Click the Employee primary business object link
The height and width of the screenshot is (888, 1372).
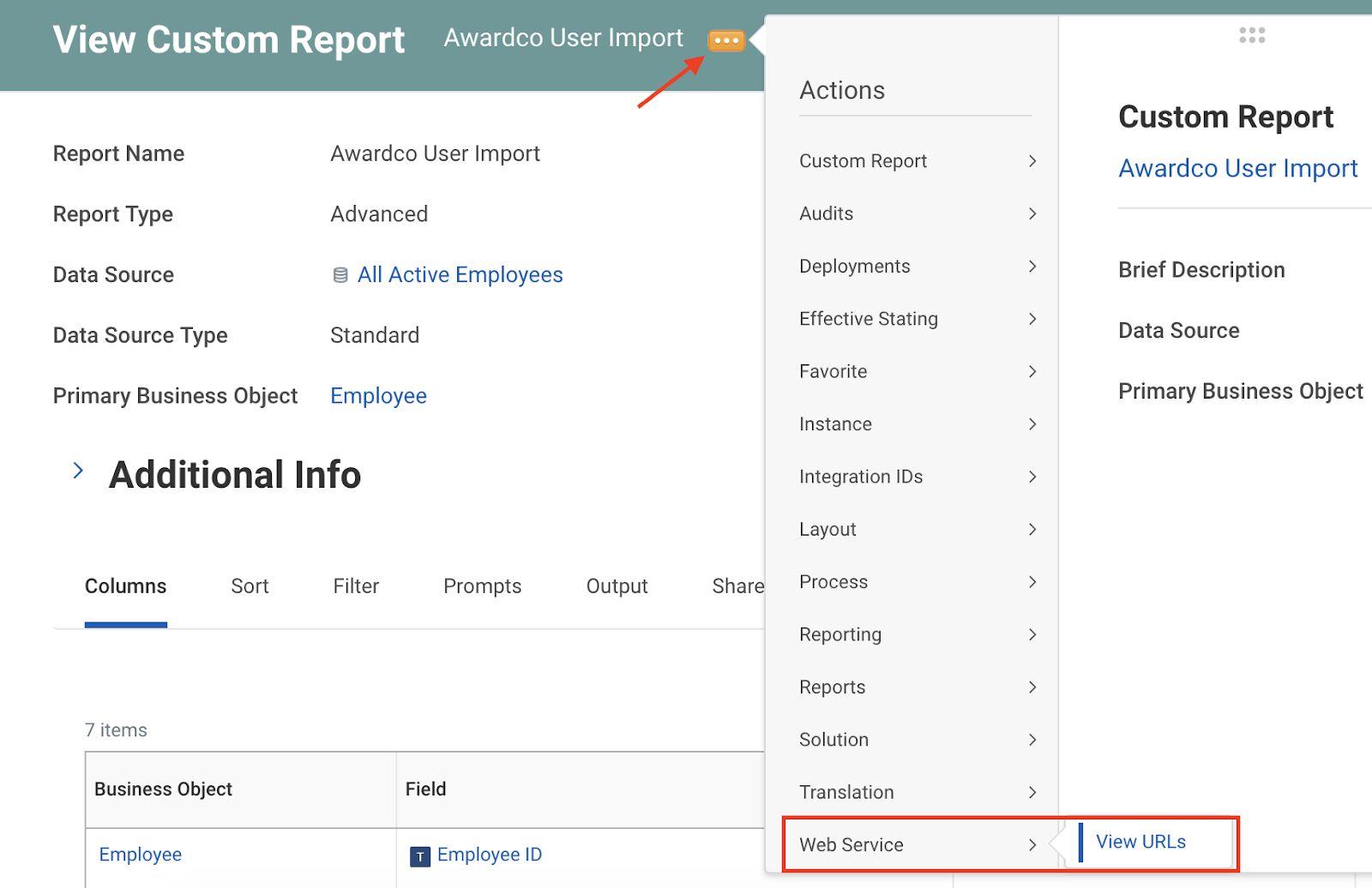378,395
